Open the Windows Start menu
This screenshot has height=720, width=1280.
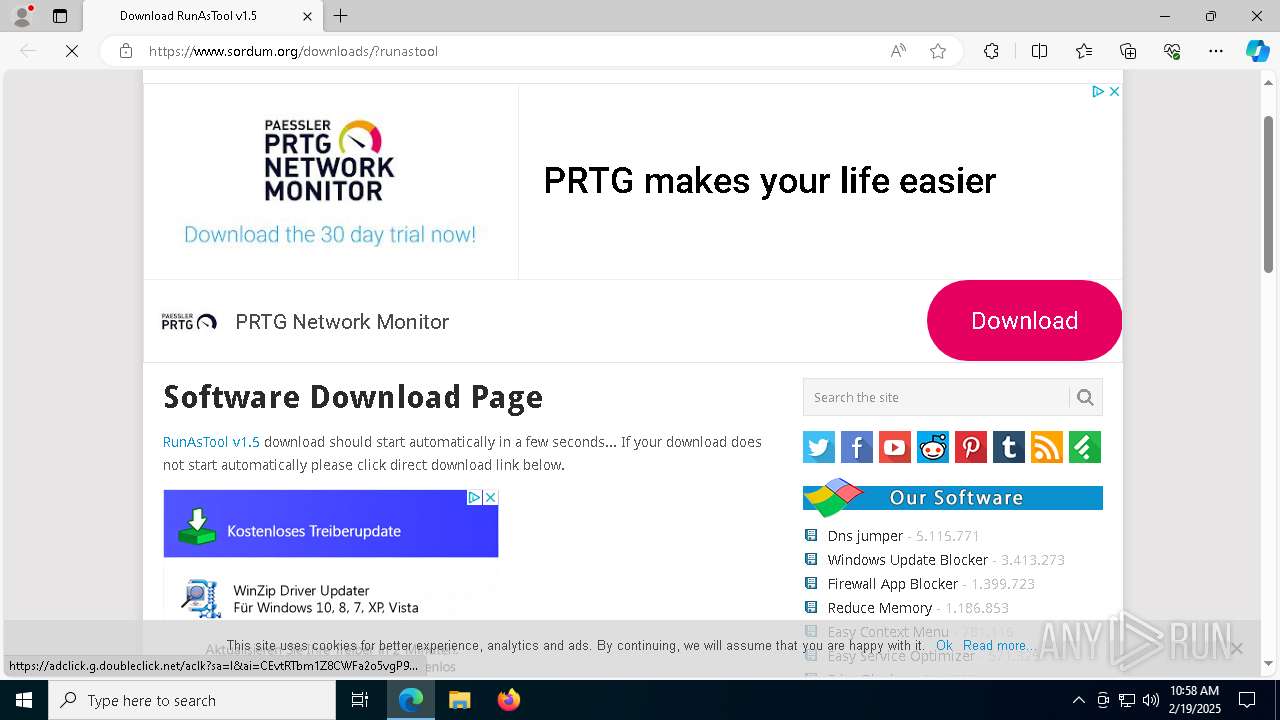pyautogui.click(x=23, y=700)
